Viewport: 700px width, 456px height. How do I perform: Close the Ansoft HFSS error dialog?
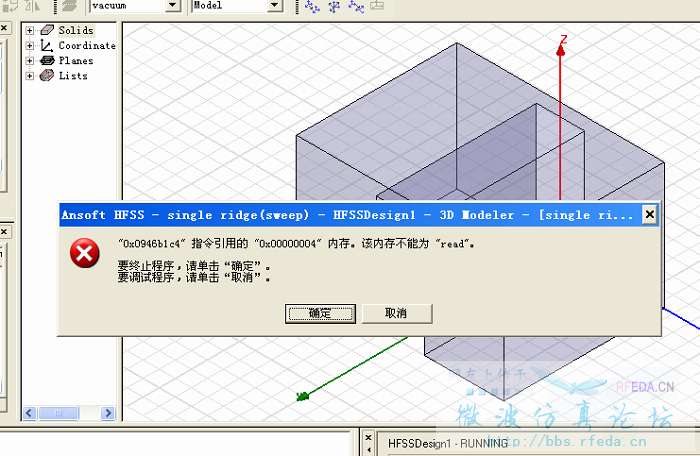click(650, 215)
